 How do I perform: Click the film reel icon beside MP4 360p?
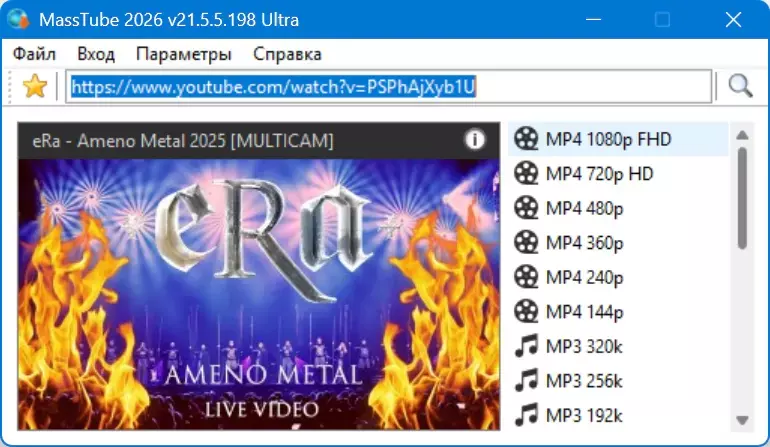pyautogui.click(x=526, y=243)
